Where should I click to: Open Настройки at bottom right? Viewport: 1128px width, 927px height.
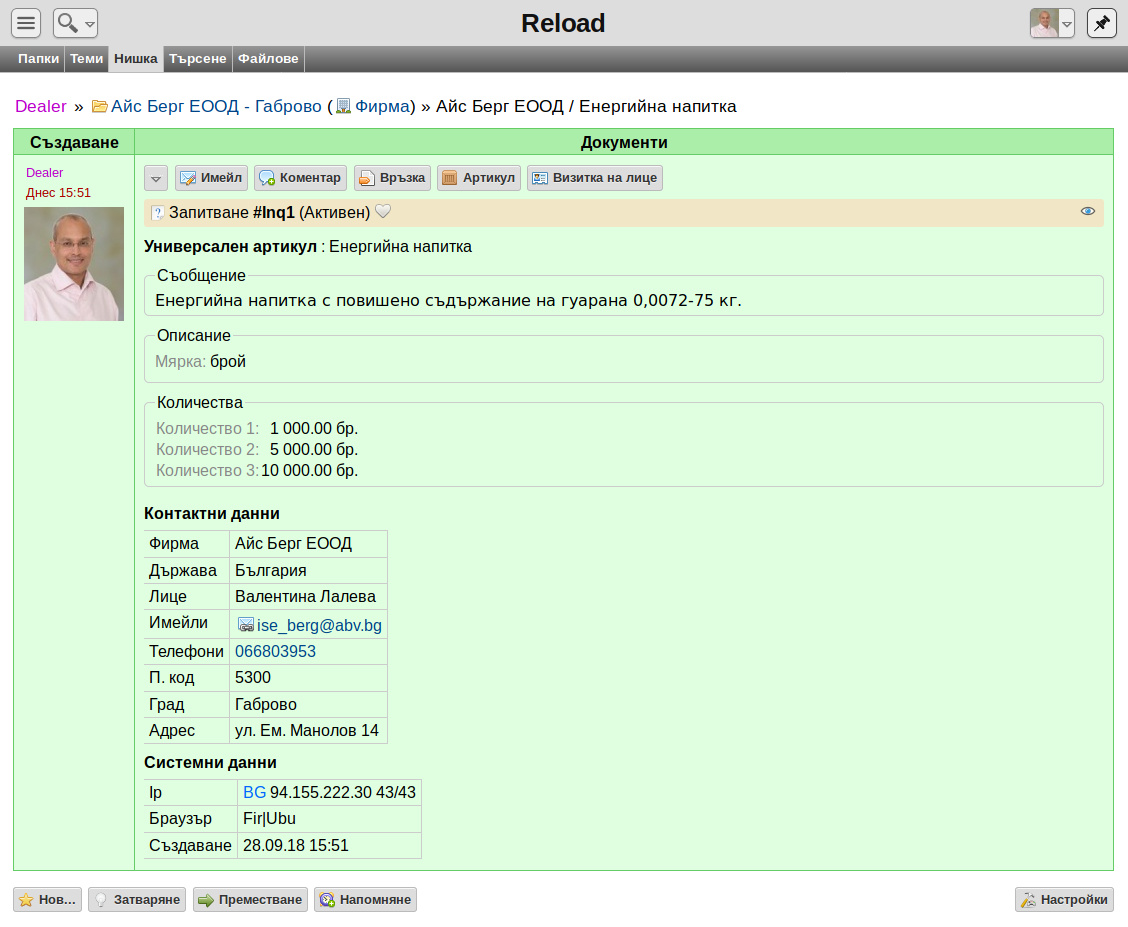[x=1065, y=900]
